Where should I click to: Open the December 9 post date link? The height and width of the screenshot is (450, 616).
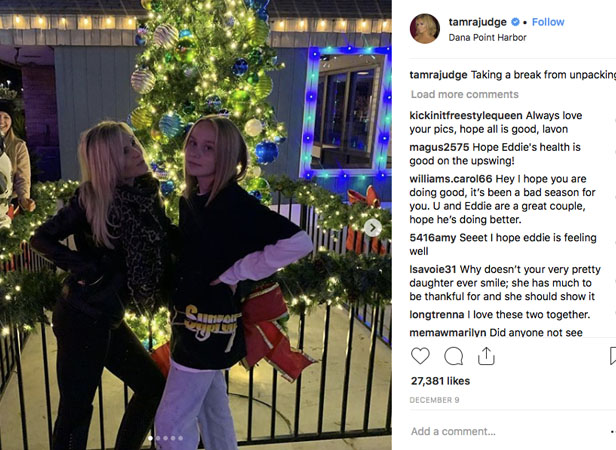[434, 400]
